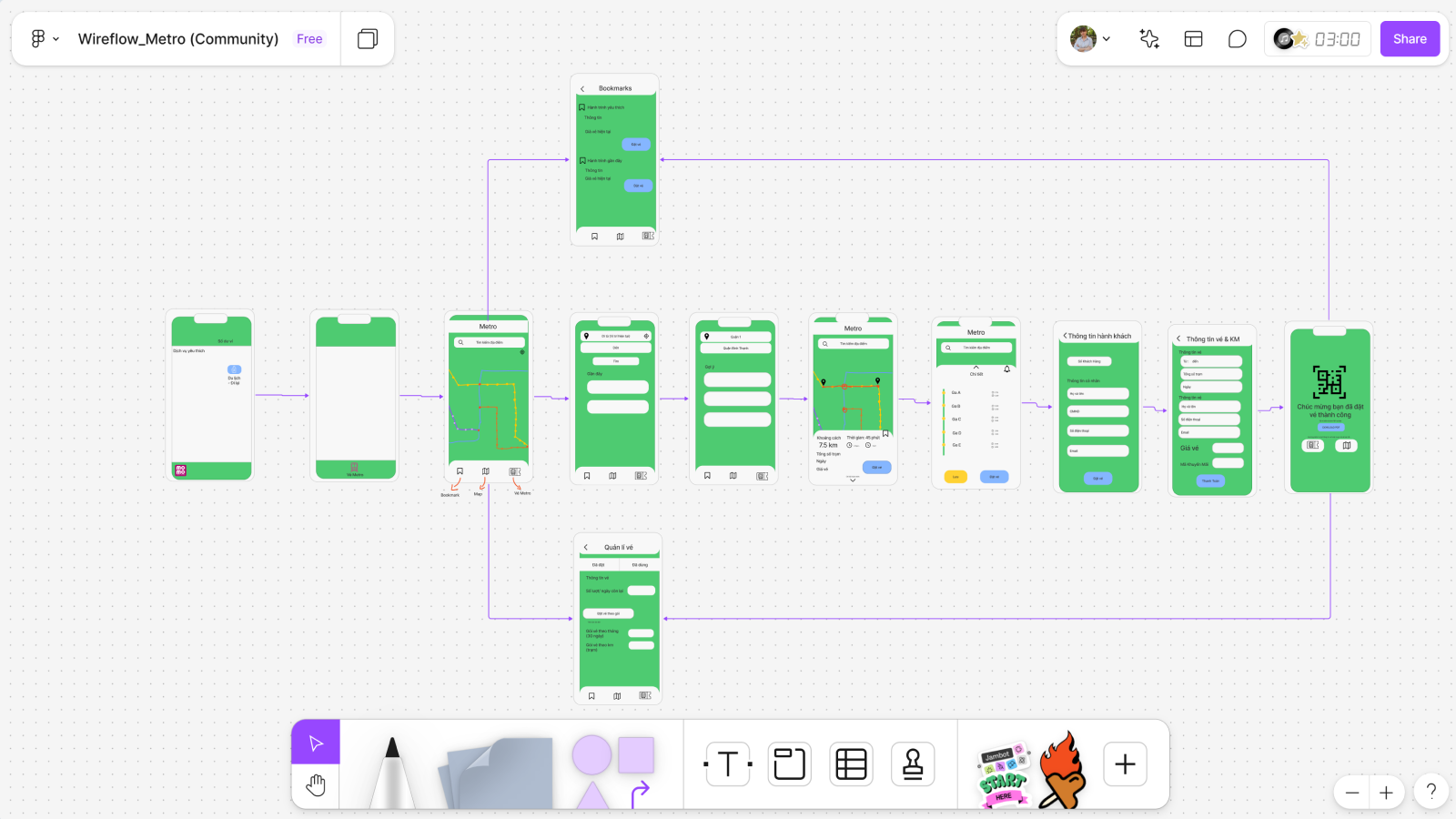Open the comments speech bubble

tap(1237, 39)
